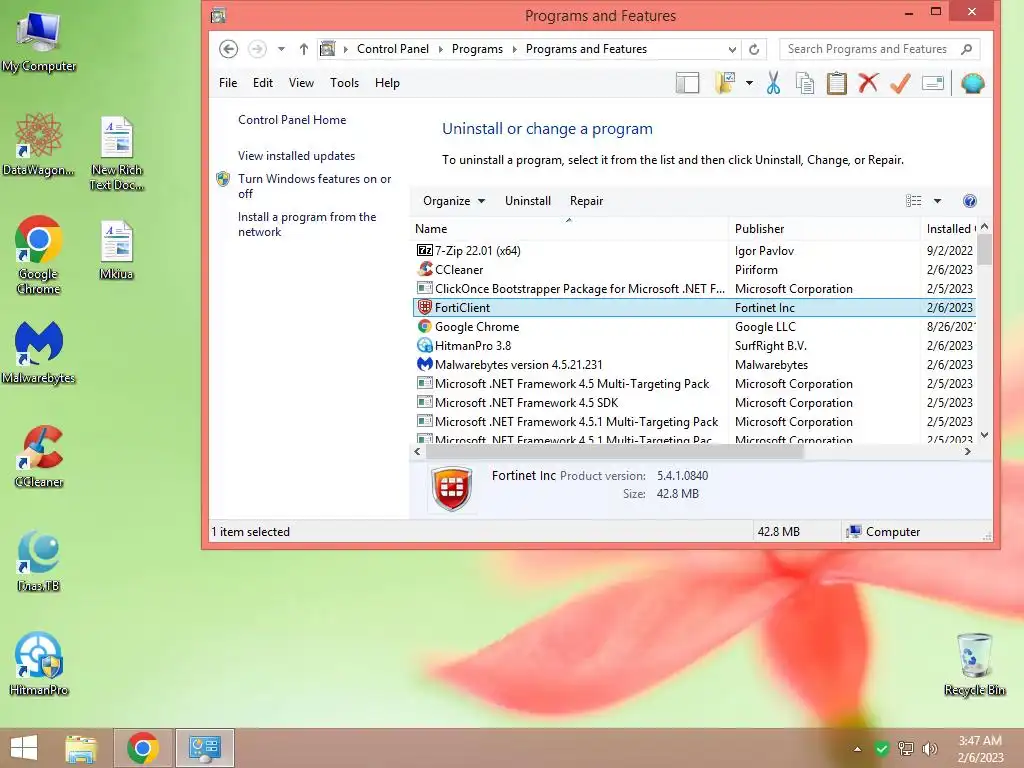Select the ClickOnce Bootstrapper Package entry

coord(694,289)
